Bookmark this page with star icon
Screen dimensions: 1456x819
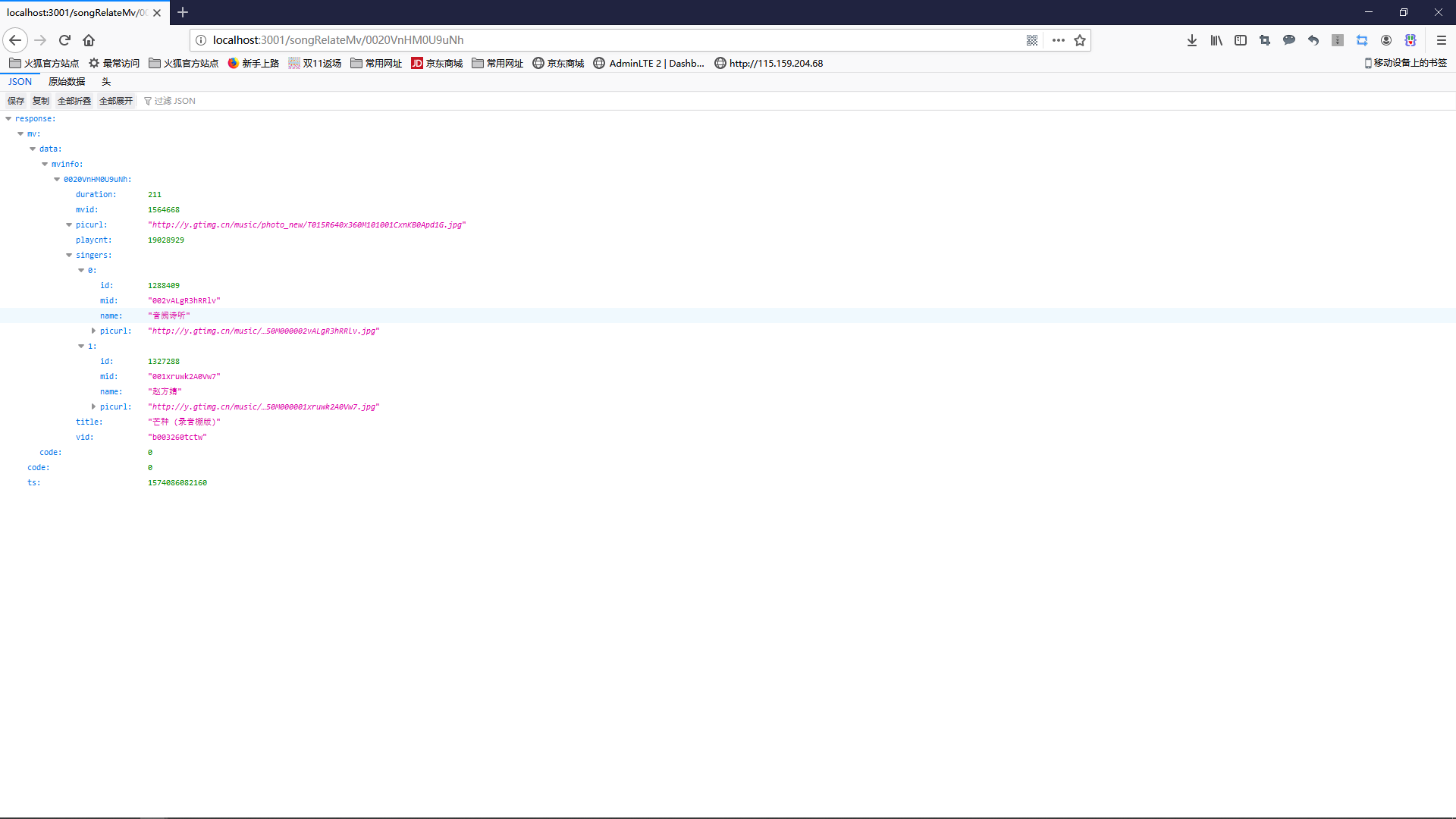pyautogui.click(x=1080, y=40)
